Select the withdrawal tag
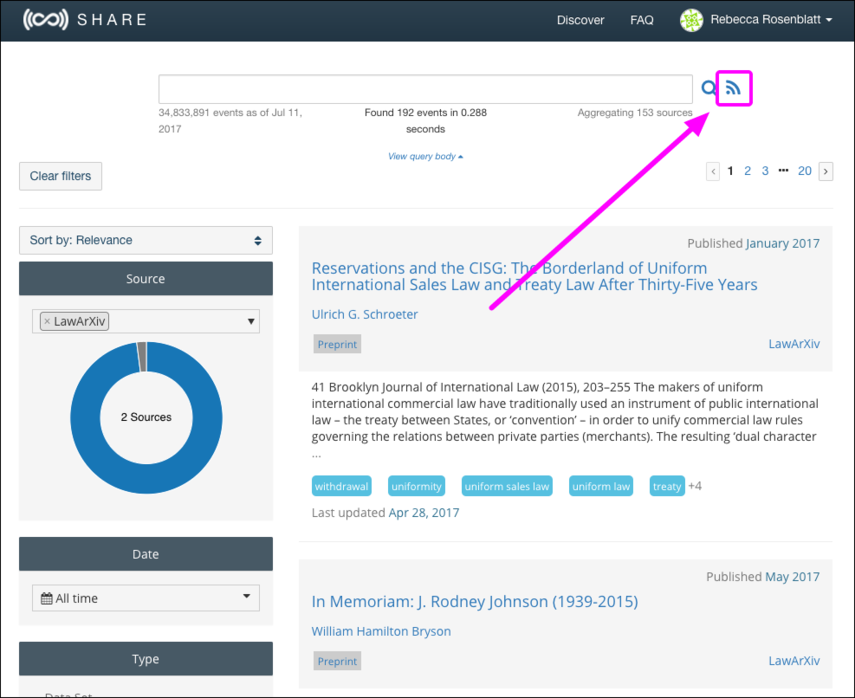 point(341,486)
